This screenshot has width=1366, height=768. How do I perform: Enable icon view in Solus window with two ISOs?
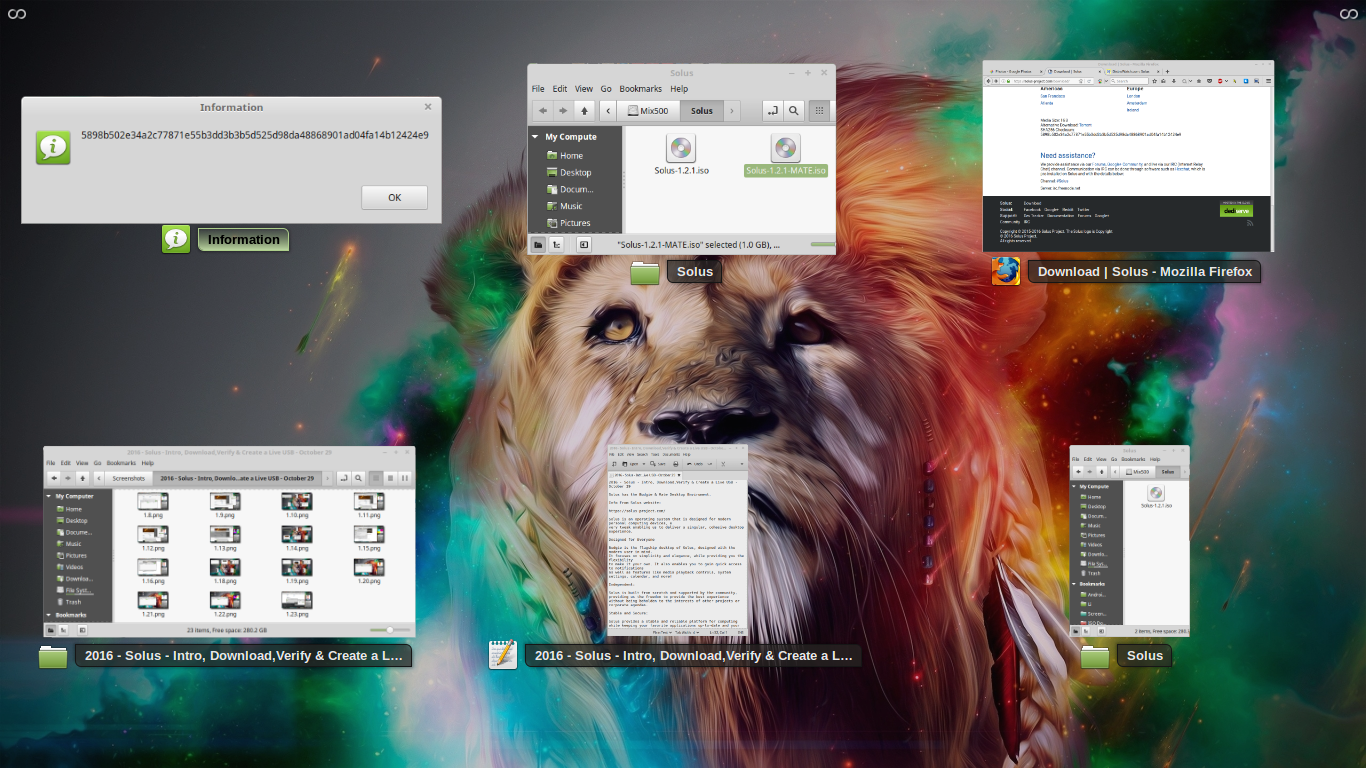tap(820, 110)
